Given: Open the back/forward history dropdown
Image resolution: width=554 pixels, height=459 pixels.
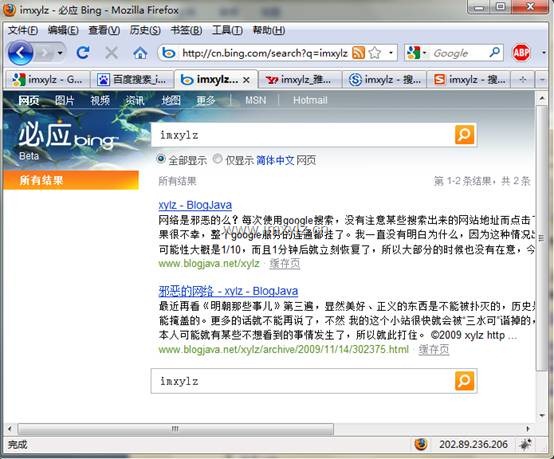Looking at the screenshot, I should click(60, 53).
